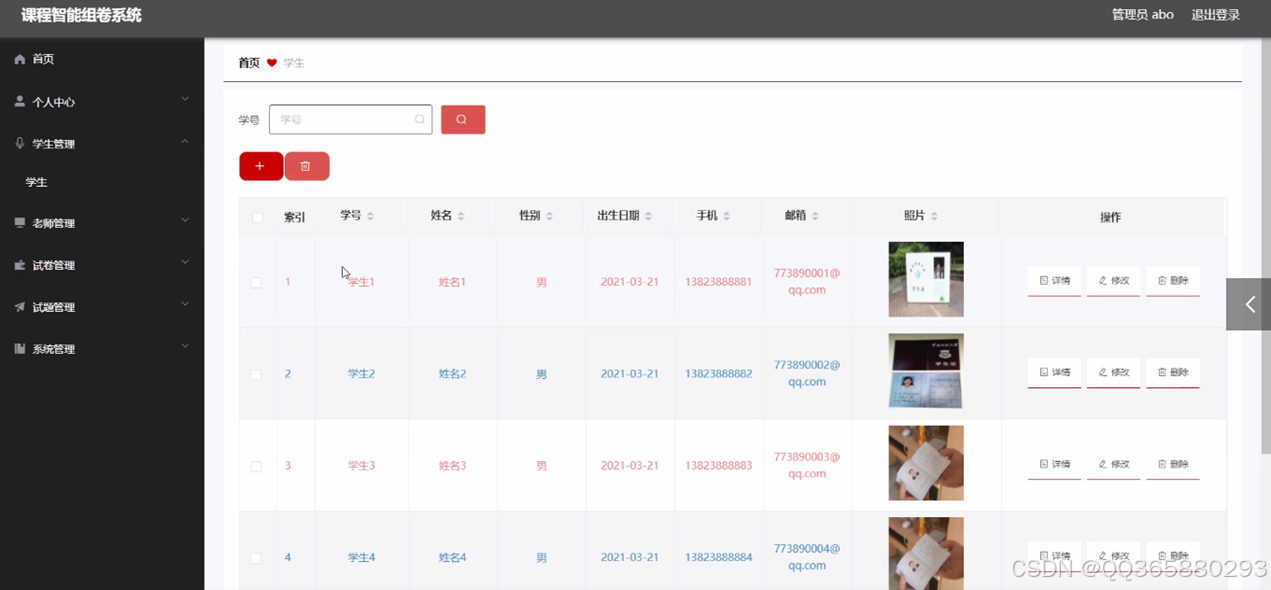Collapse the 学生管理 chevron

pyautogui.click(x=185, y=142)
